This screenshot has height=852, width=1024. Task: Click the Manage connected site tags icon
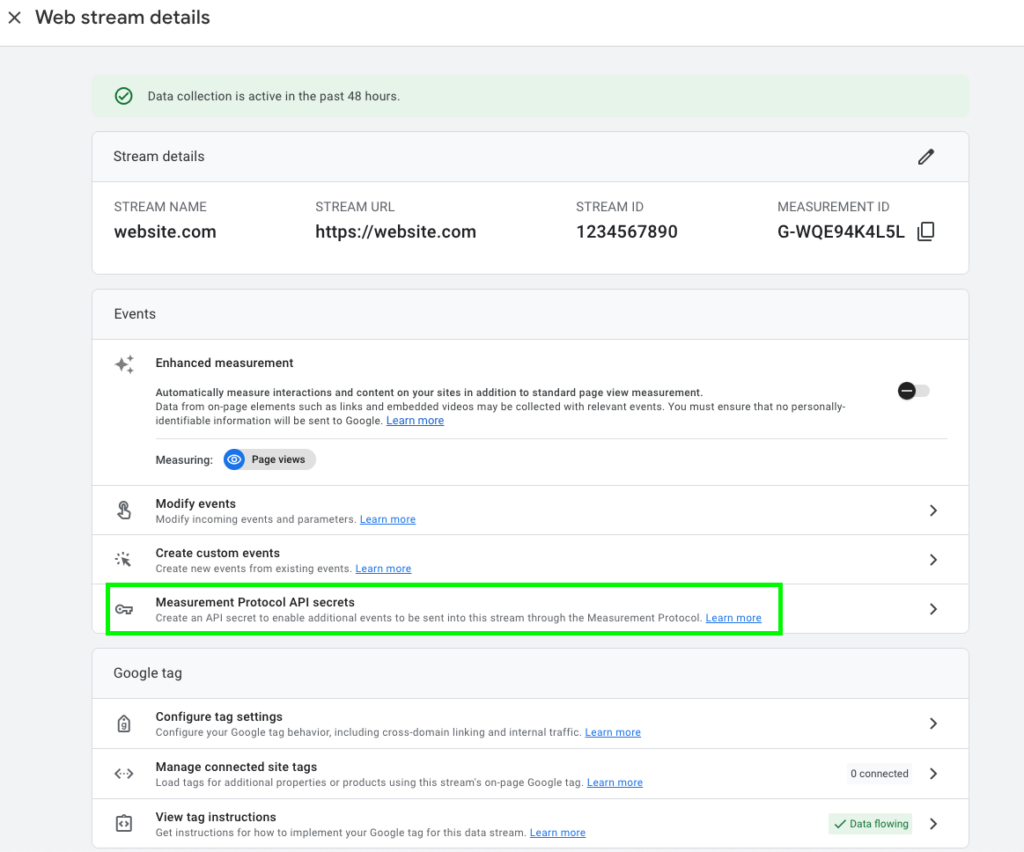(x=123, y=774)
